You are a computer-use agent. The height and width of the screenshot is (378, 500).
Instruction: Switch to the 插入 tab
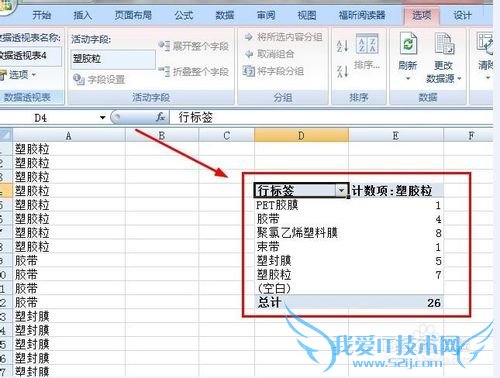pos(82,15)
